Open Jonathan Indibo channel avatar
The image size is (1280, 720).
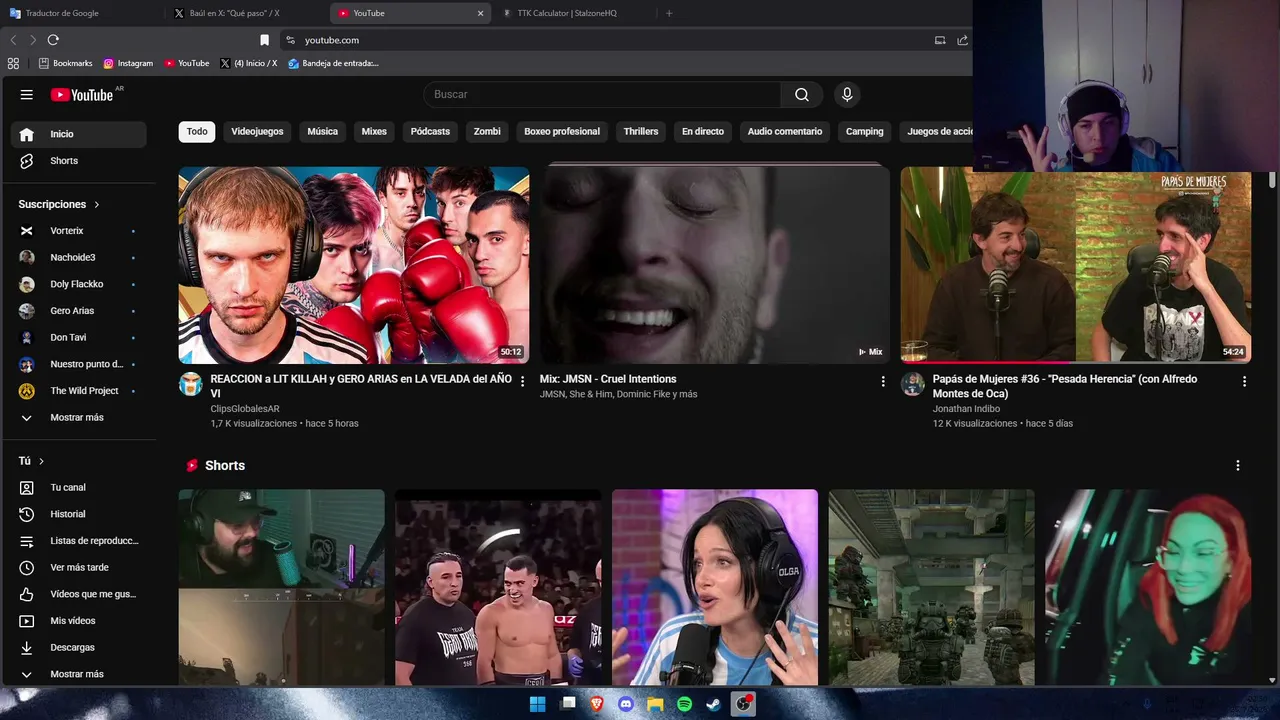point(912,385)
